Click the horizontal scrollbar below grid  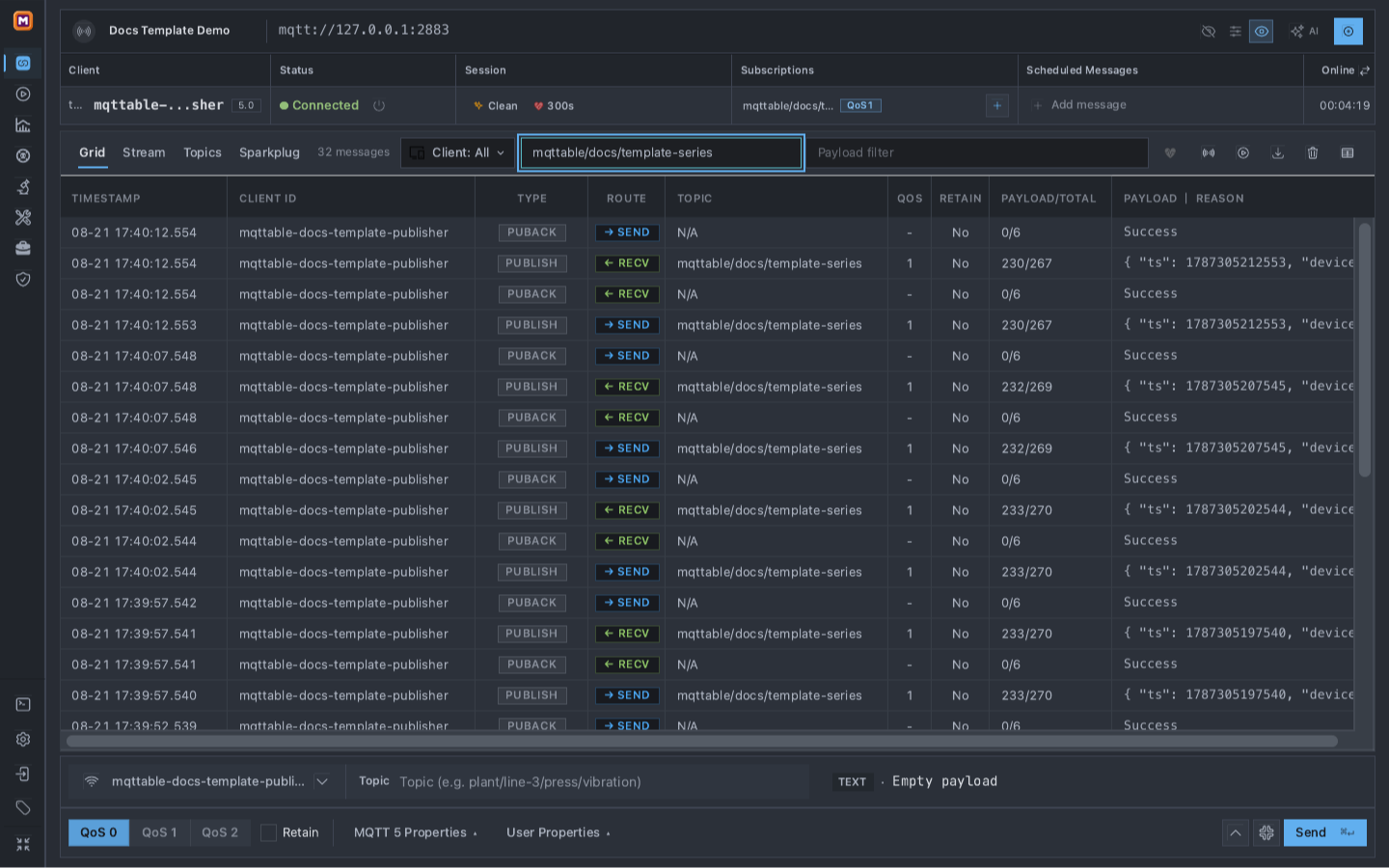[x=702, y=742]
